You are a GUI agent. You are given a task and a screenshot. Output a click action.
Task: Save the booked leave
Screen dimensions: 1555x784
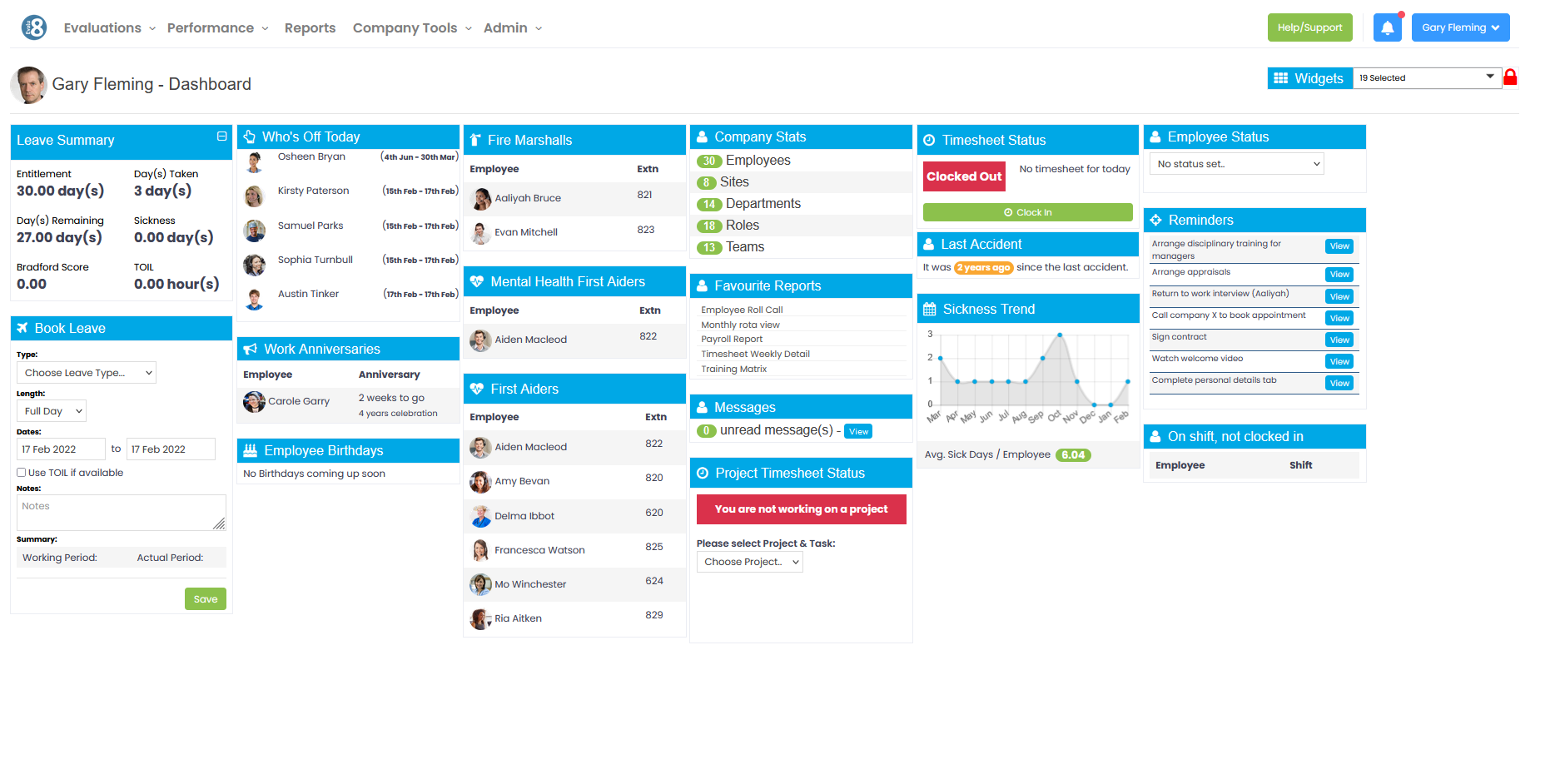coord(205,598)
